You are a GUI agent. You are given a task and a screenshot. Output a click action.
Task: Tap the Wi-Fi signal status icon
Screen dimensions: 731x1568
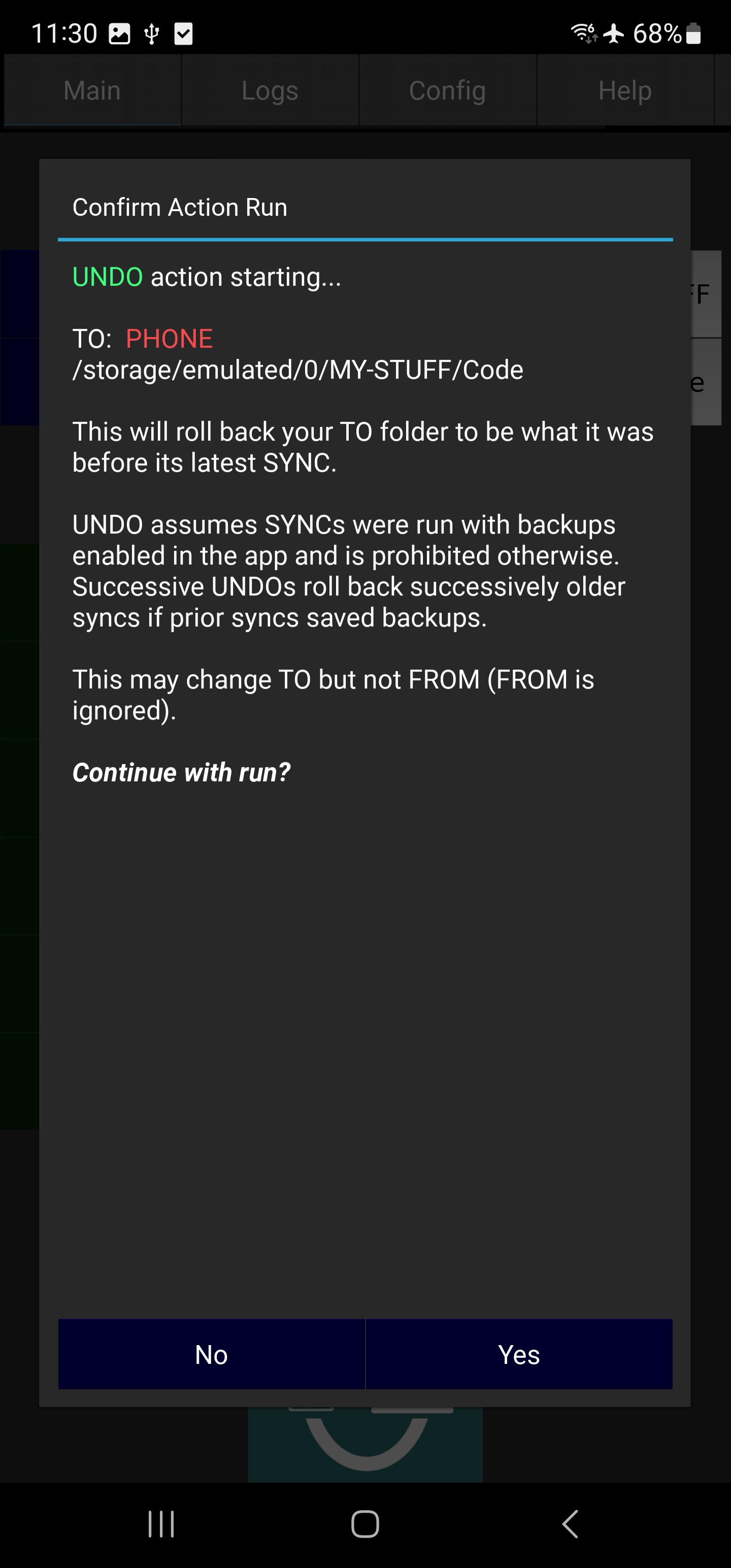(x=584, y=33)
